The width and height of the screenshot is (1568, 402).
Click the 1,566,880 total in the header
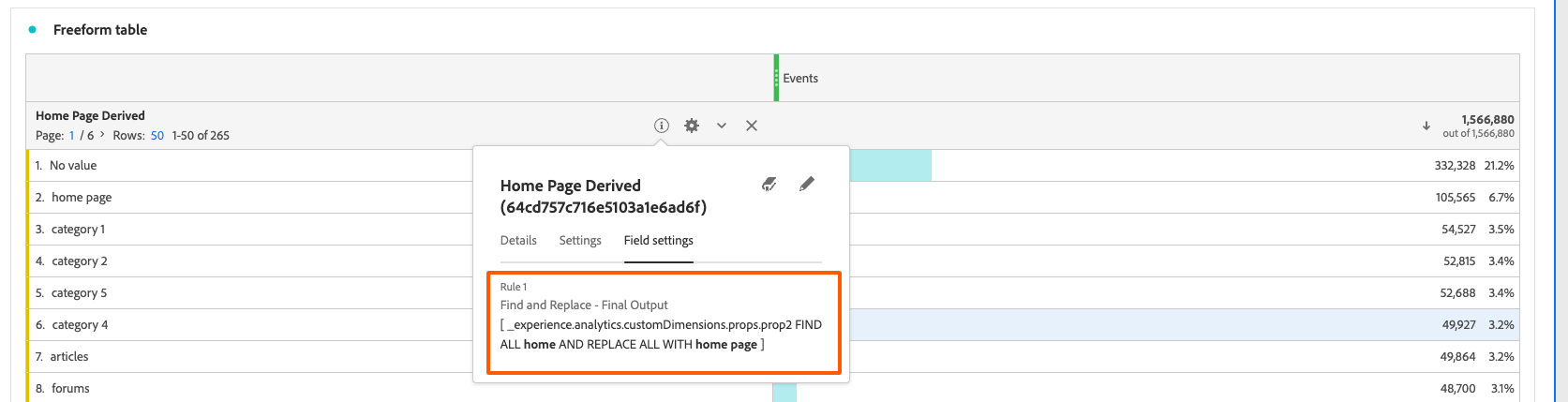1487,120
